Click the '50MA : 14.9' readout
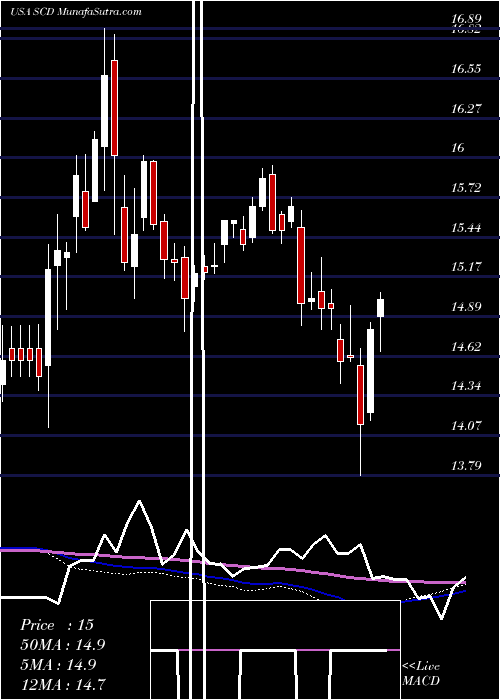 tap(63, 645)
